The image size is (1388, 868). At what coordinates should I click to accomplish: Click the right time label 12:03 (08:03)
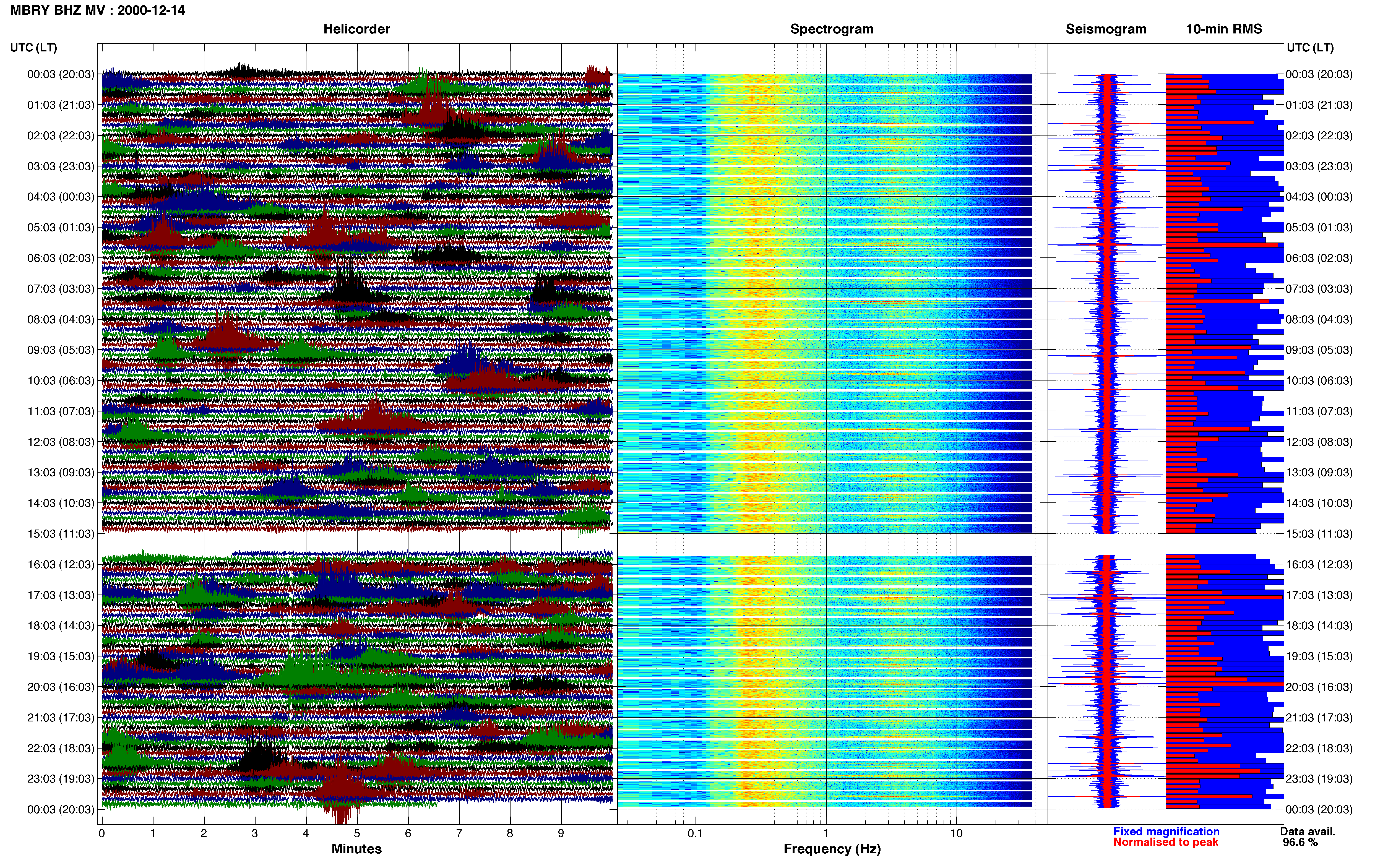(x=1319, y=442)
